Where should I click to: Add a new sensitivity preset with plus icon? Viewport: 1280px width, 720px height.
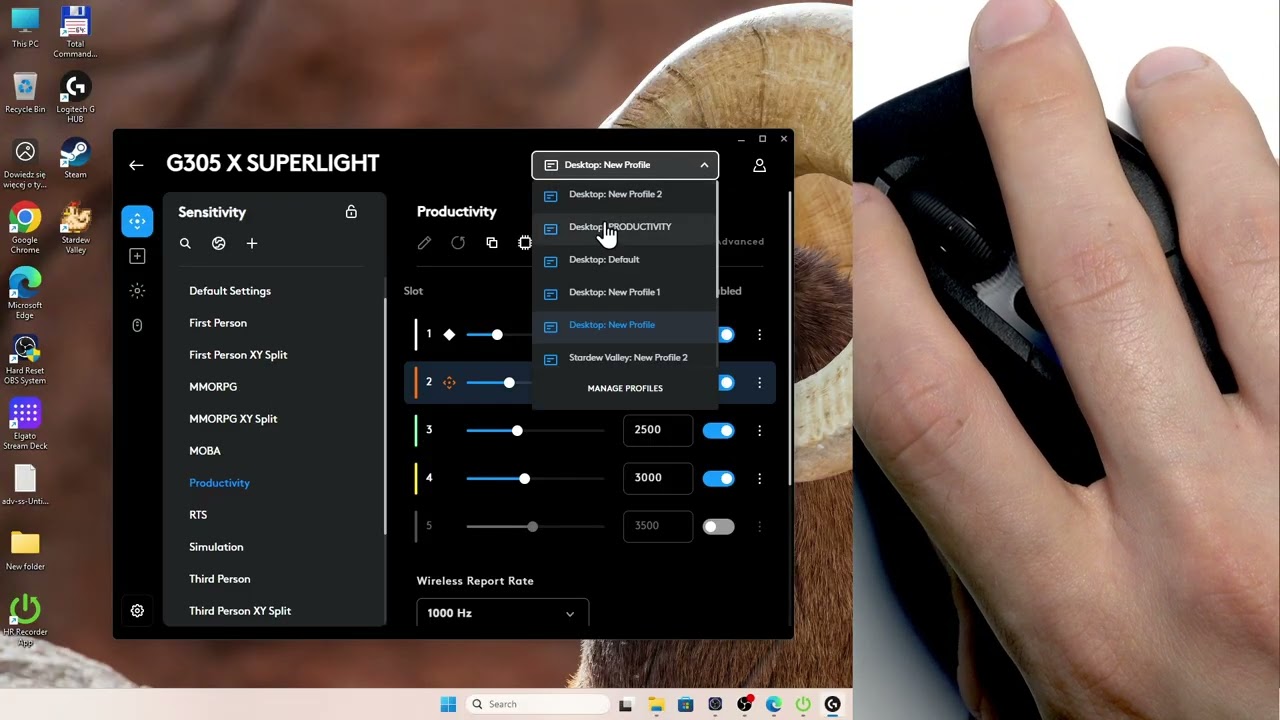252,243
